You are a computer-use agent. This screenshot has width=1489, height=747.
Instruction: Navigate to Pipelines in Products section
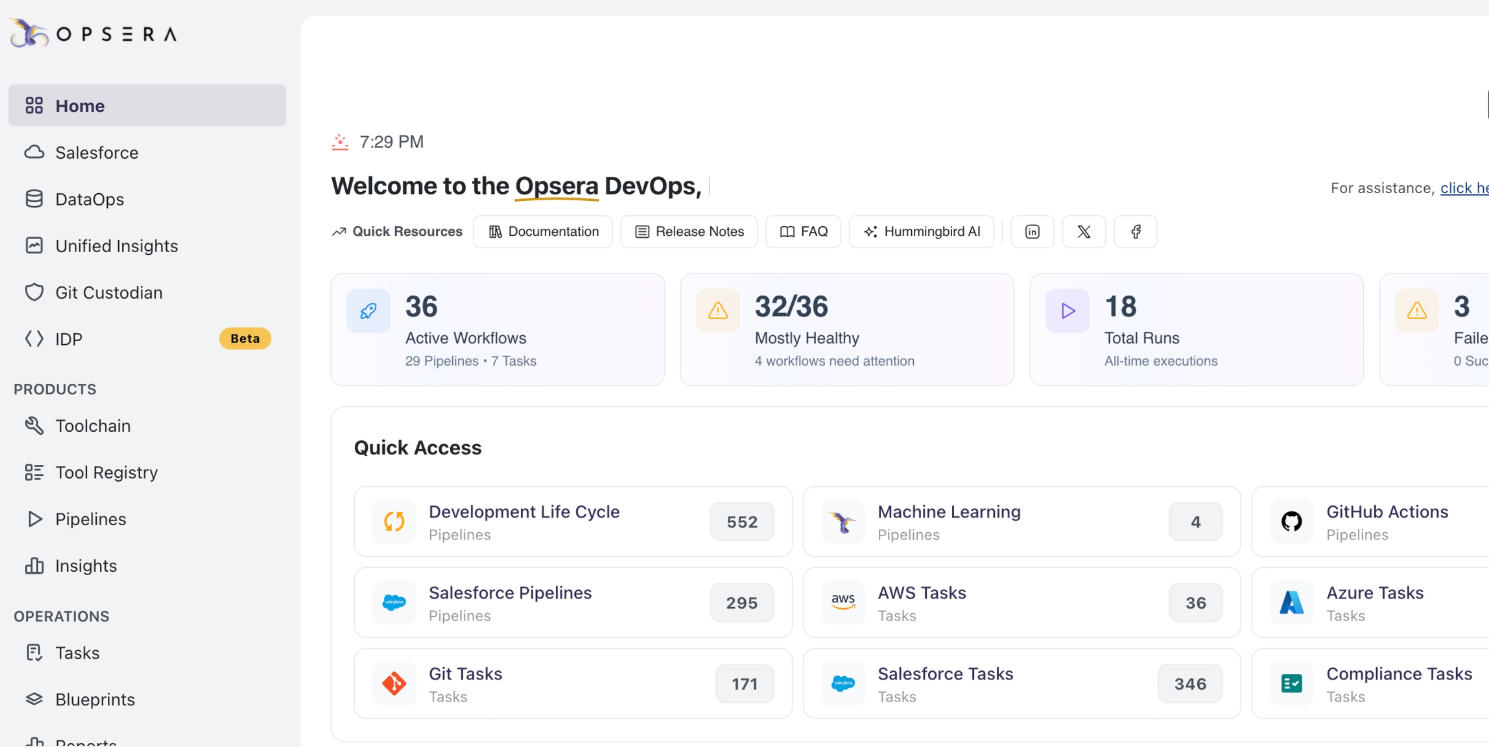[x=91, y=519]
